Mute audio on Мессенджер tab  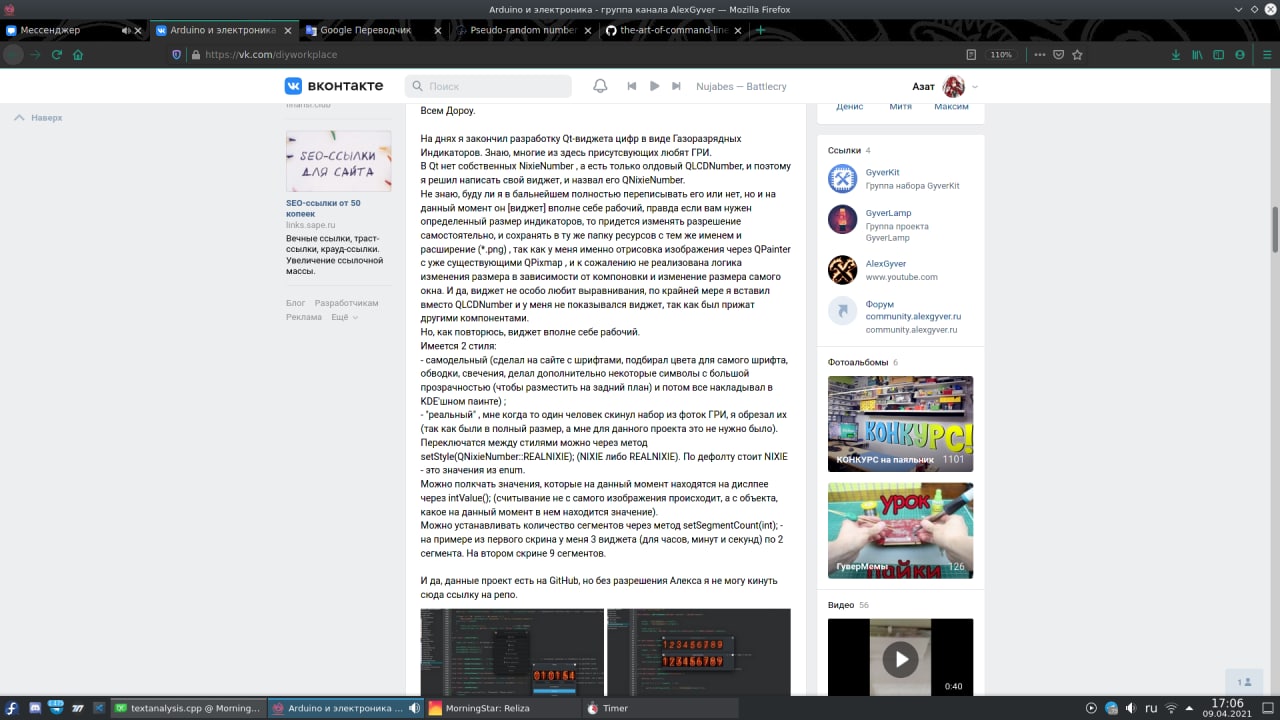click(x=124, y=30)
